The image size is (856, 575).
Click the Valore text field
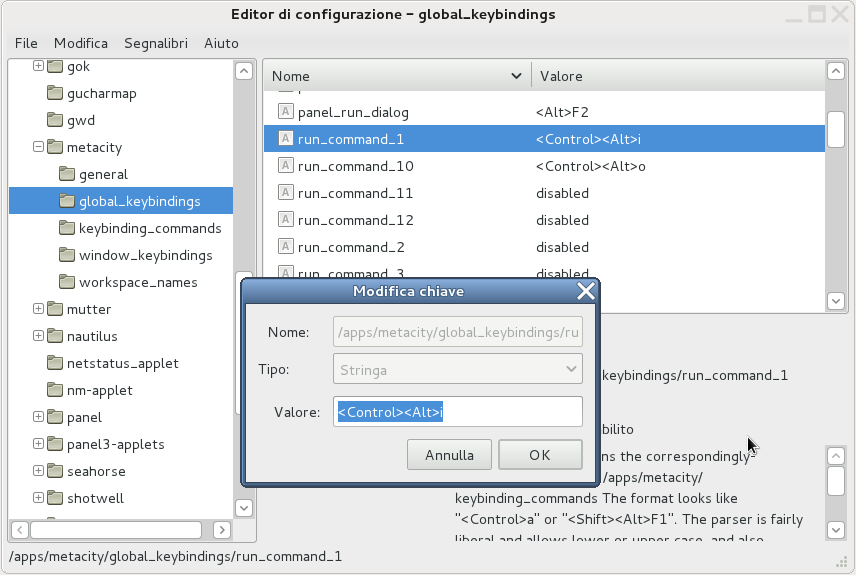tap(457, 412)
